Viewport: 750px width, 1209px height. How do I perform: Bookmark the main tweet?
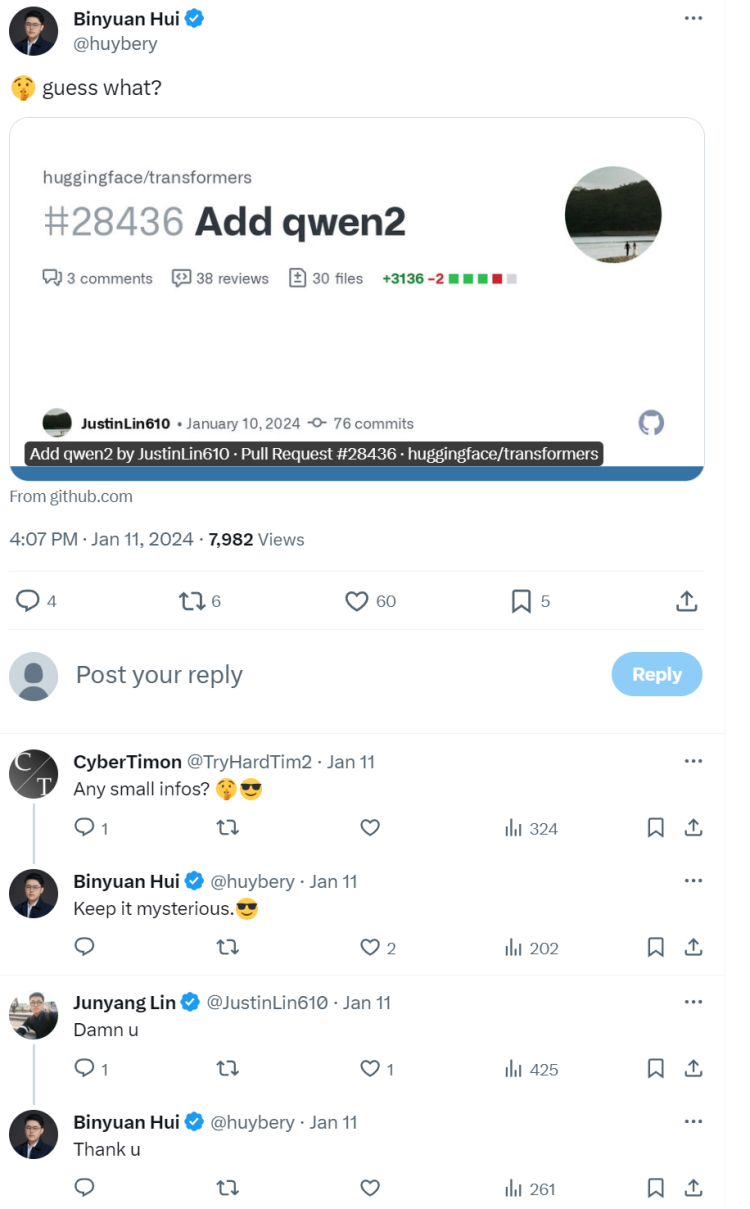pyautogui.click(x=521, y=601)
